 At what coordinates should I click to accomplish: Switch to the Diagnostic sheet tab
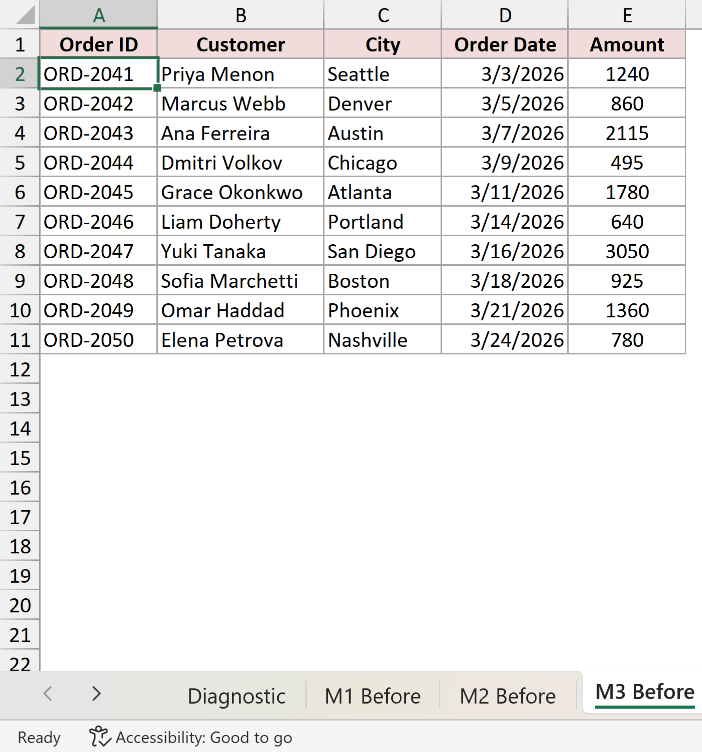pyautogui.click(x=236, y=696)
